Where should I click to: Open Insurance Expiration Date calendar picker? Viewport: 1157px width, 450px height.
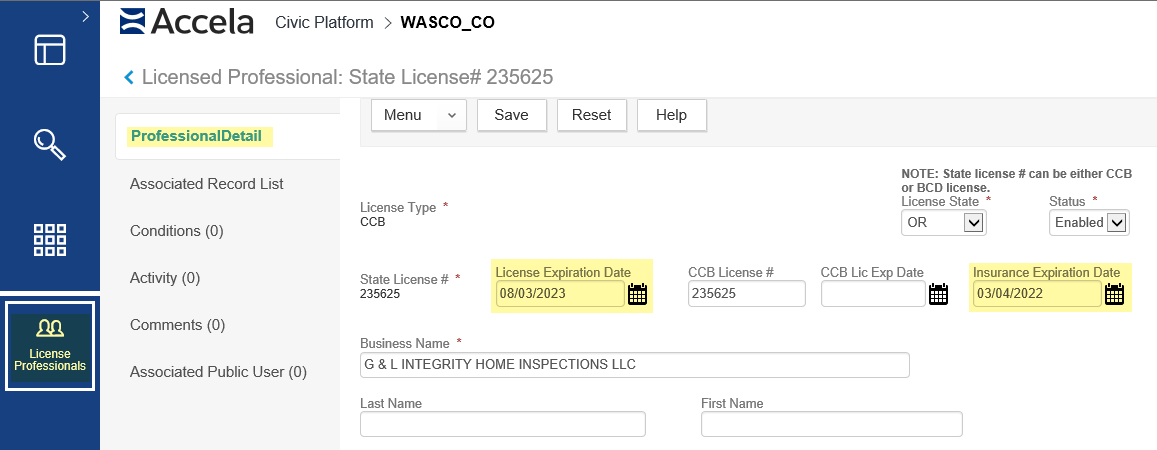point(1115,294)
